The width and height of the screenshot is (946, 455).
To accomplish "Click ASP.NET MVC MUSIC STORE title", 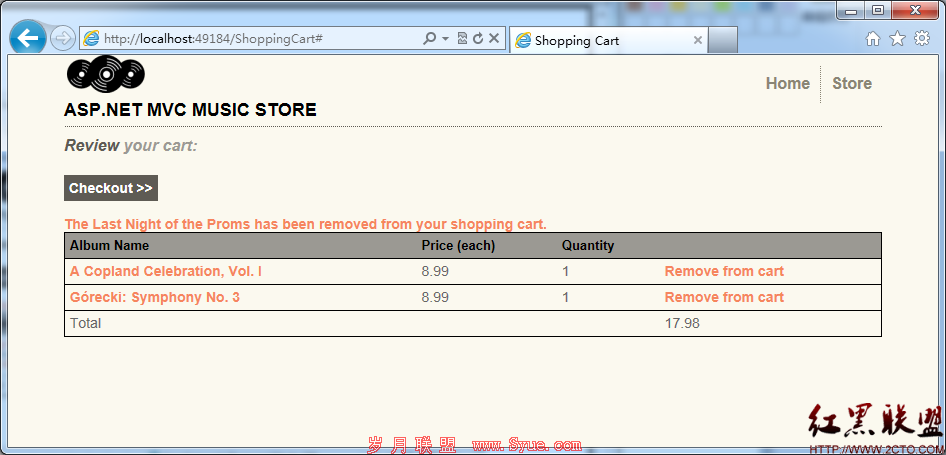I will click(190, 110).
